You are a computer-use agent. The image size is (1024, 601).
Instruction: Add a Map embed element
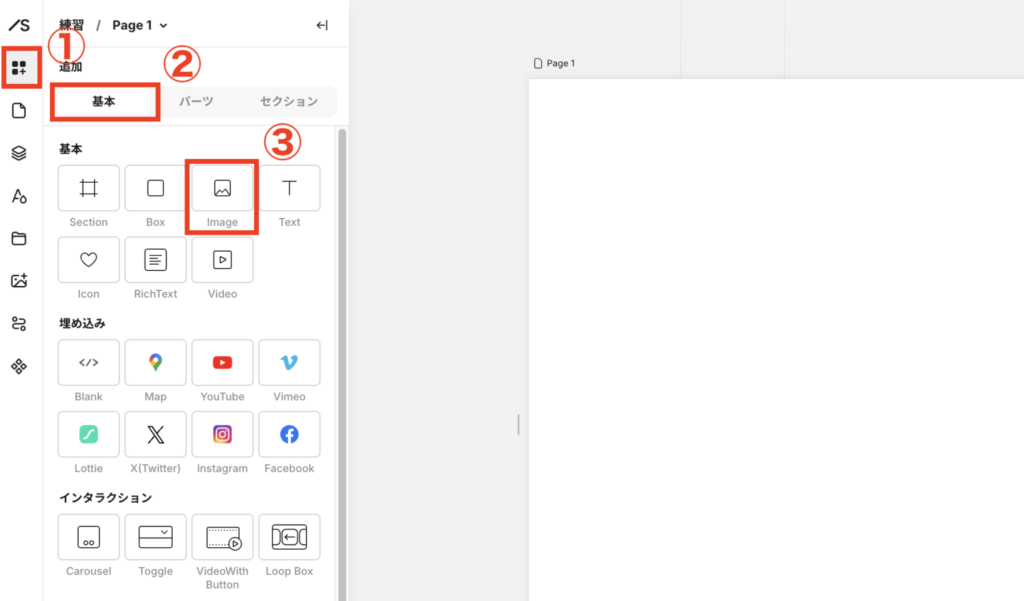coord(155,363)
